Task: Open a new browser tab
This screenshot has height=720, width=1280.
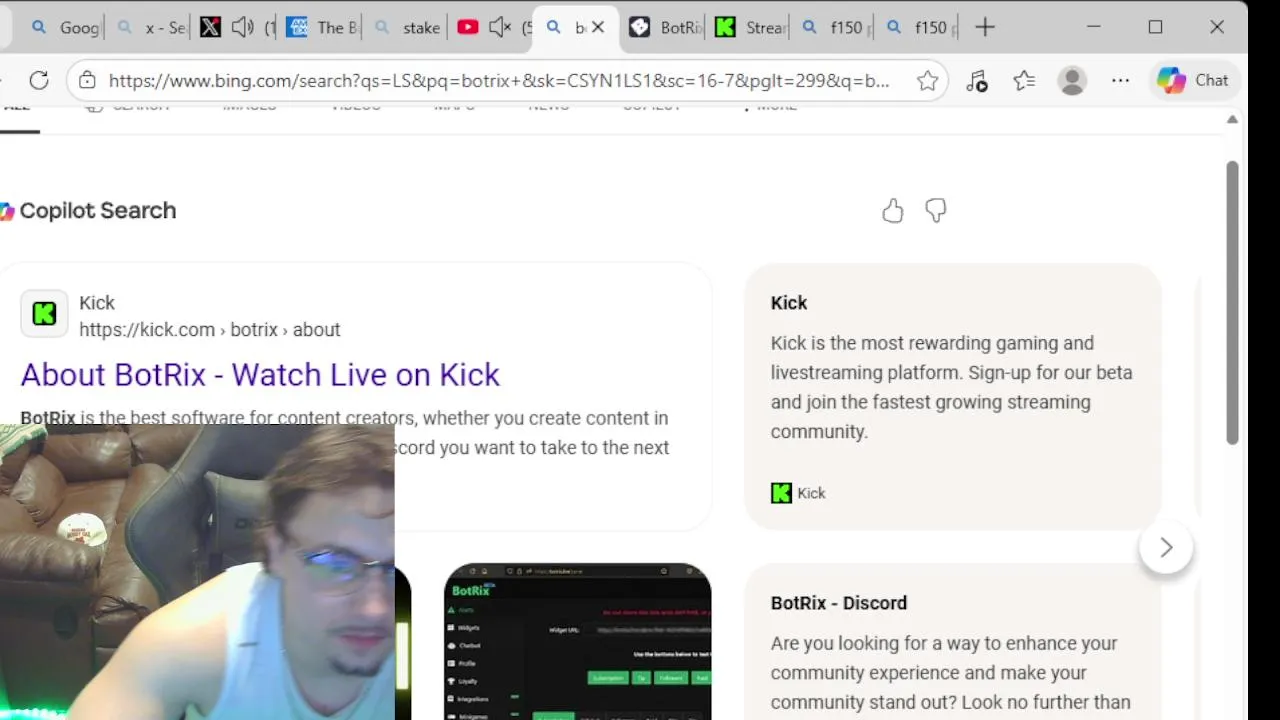Action: (x=985, y=27)
